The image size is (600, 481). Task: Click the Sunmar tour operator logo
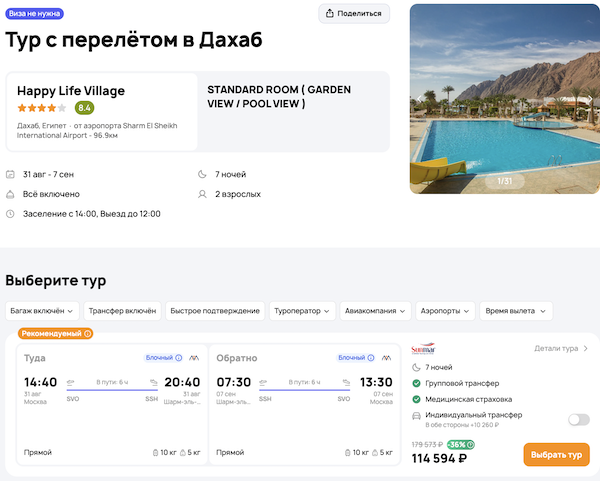[423, 349]
